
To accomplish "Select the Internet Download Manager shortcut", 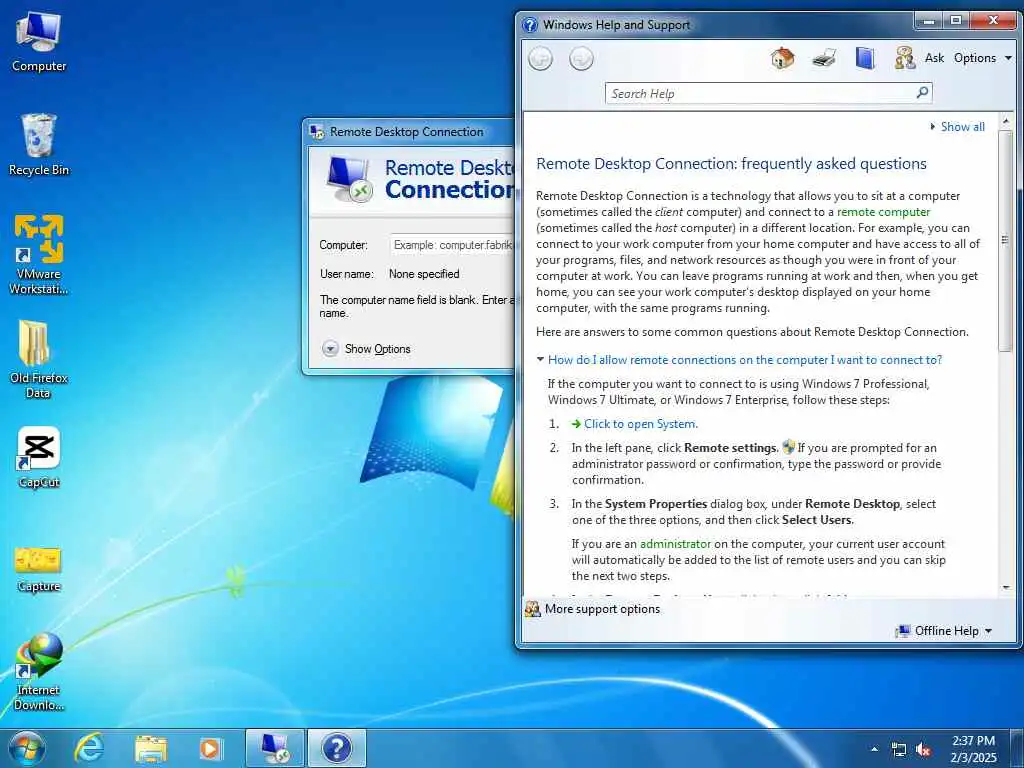I will point(39,671).
